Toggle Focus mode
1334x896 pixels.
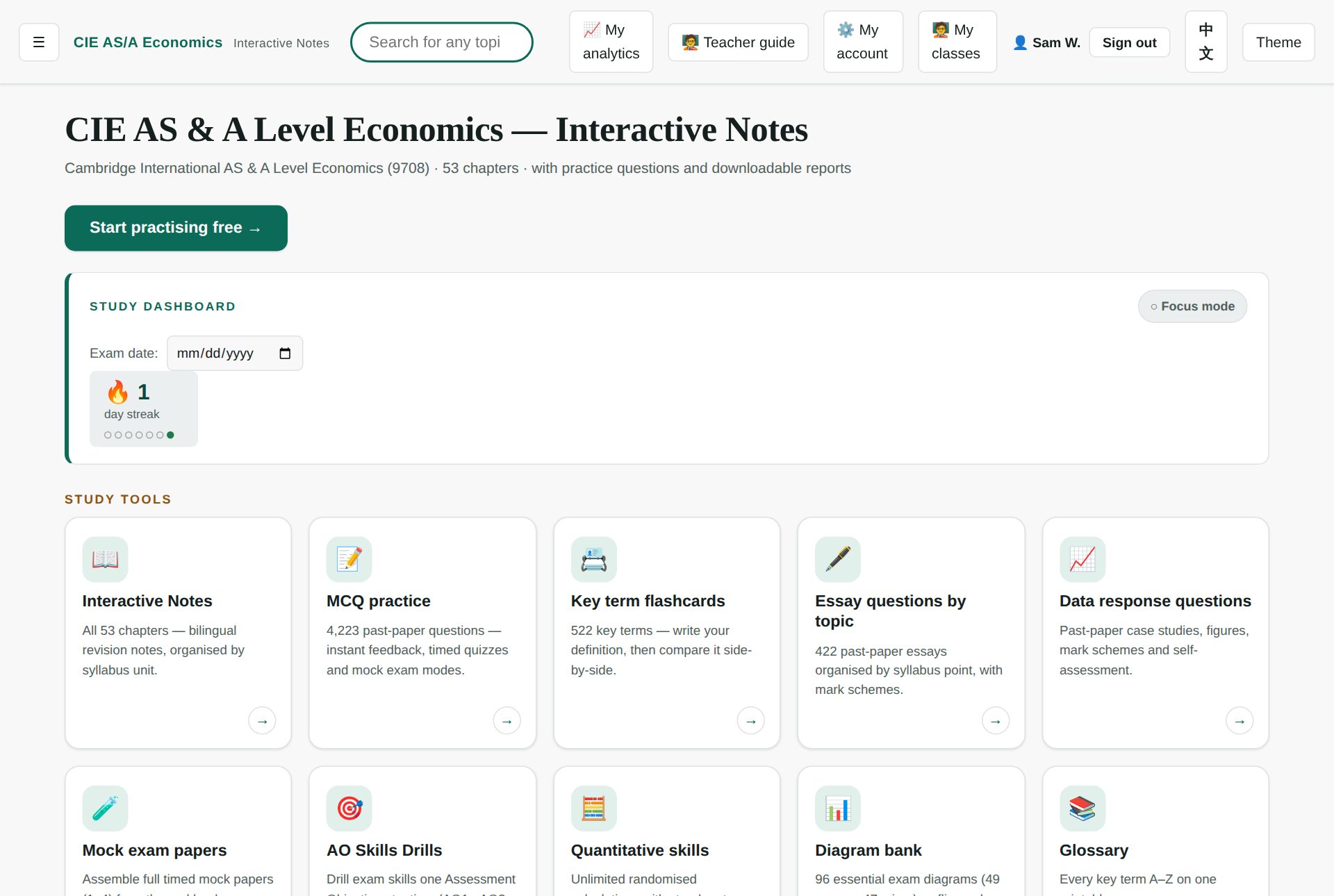point(1192,306)
